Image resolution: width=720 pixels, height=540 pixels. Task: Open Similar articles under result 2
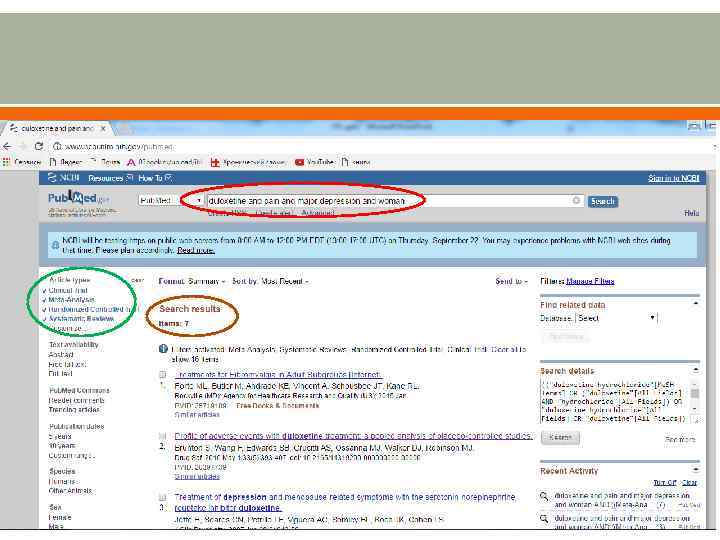pos(197,476)
